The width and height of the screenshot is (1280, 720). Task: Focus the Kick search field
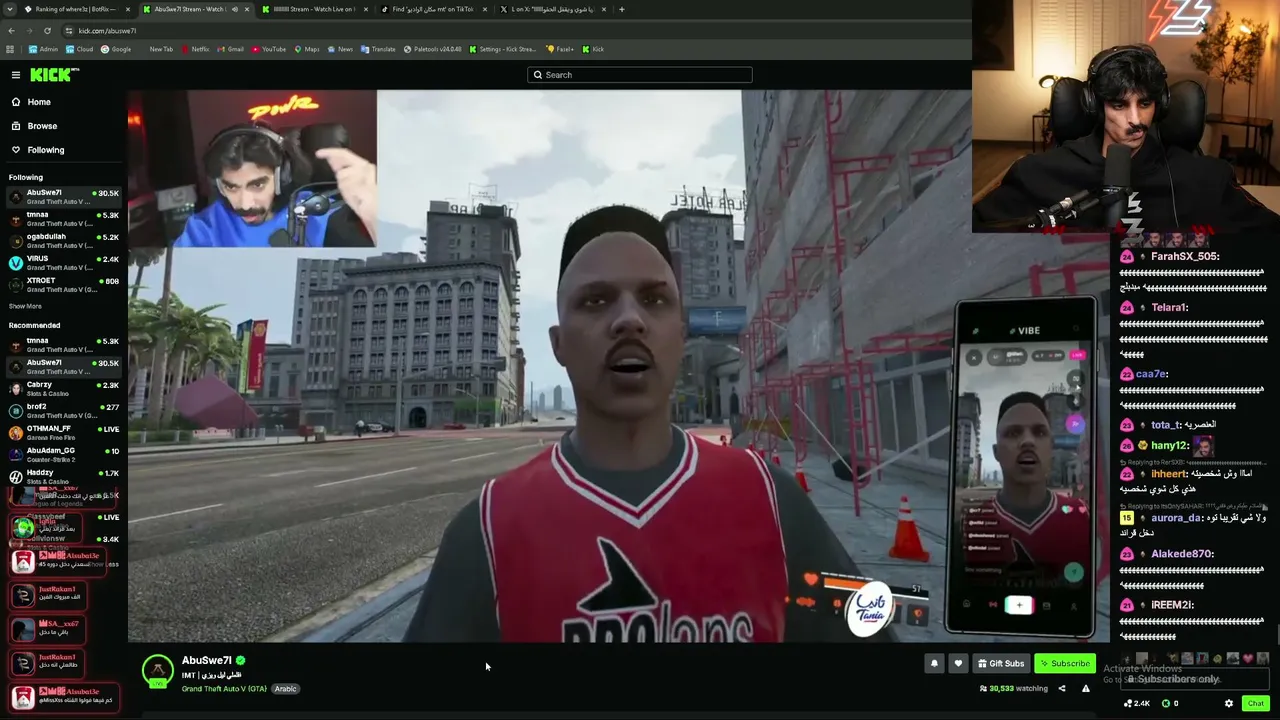[640, 75]
